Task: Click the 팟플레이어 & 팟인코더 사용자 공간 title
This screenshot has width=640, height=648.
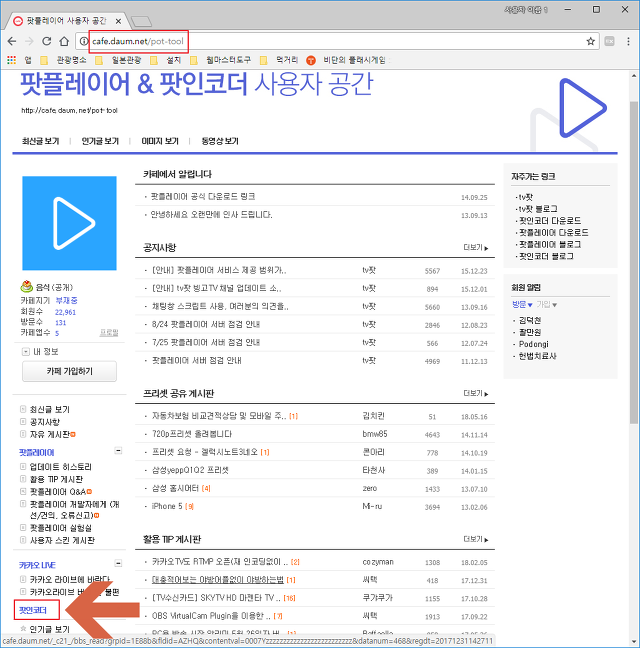Action: click(x=197, y=84)
